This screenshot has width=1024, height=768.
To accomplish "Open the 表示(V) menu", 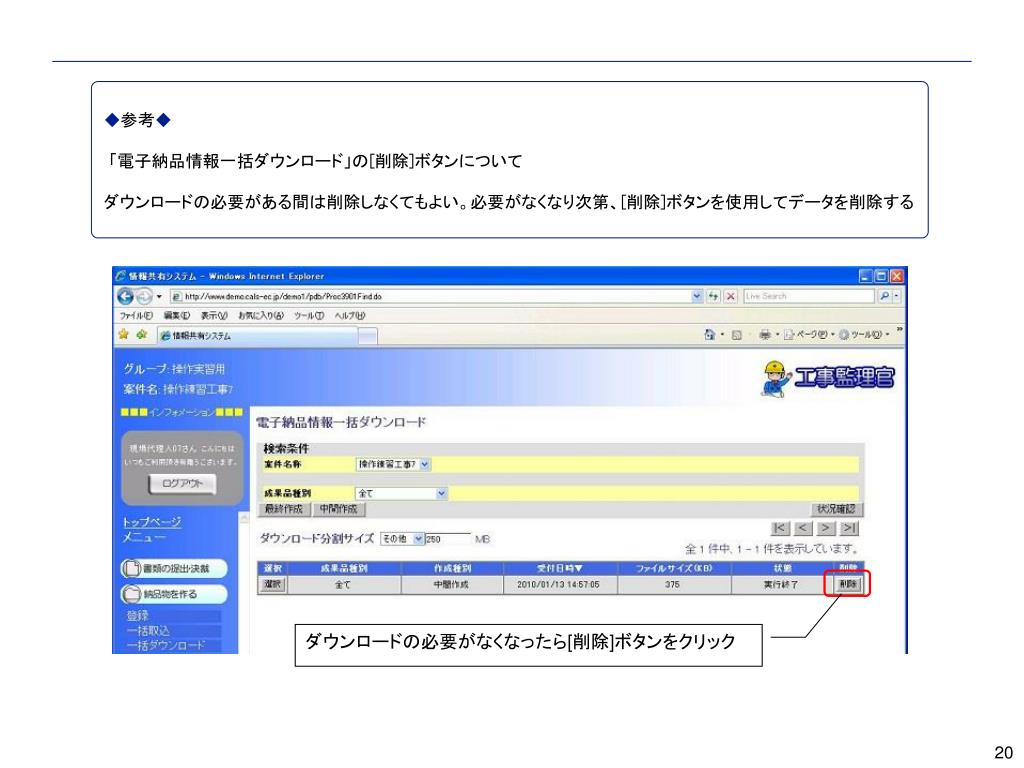I will (x=214, y=315).
